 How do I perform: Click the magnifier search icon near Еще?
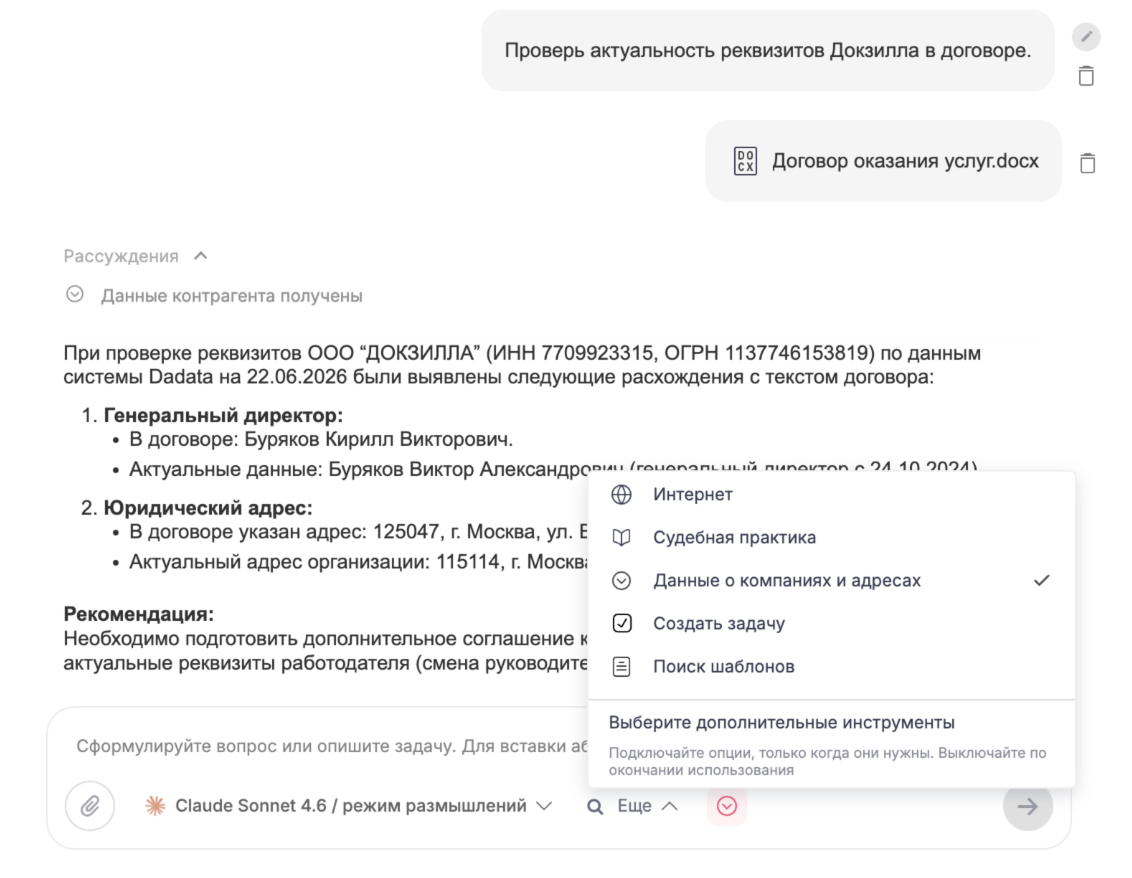595,807
